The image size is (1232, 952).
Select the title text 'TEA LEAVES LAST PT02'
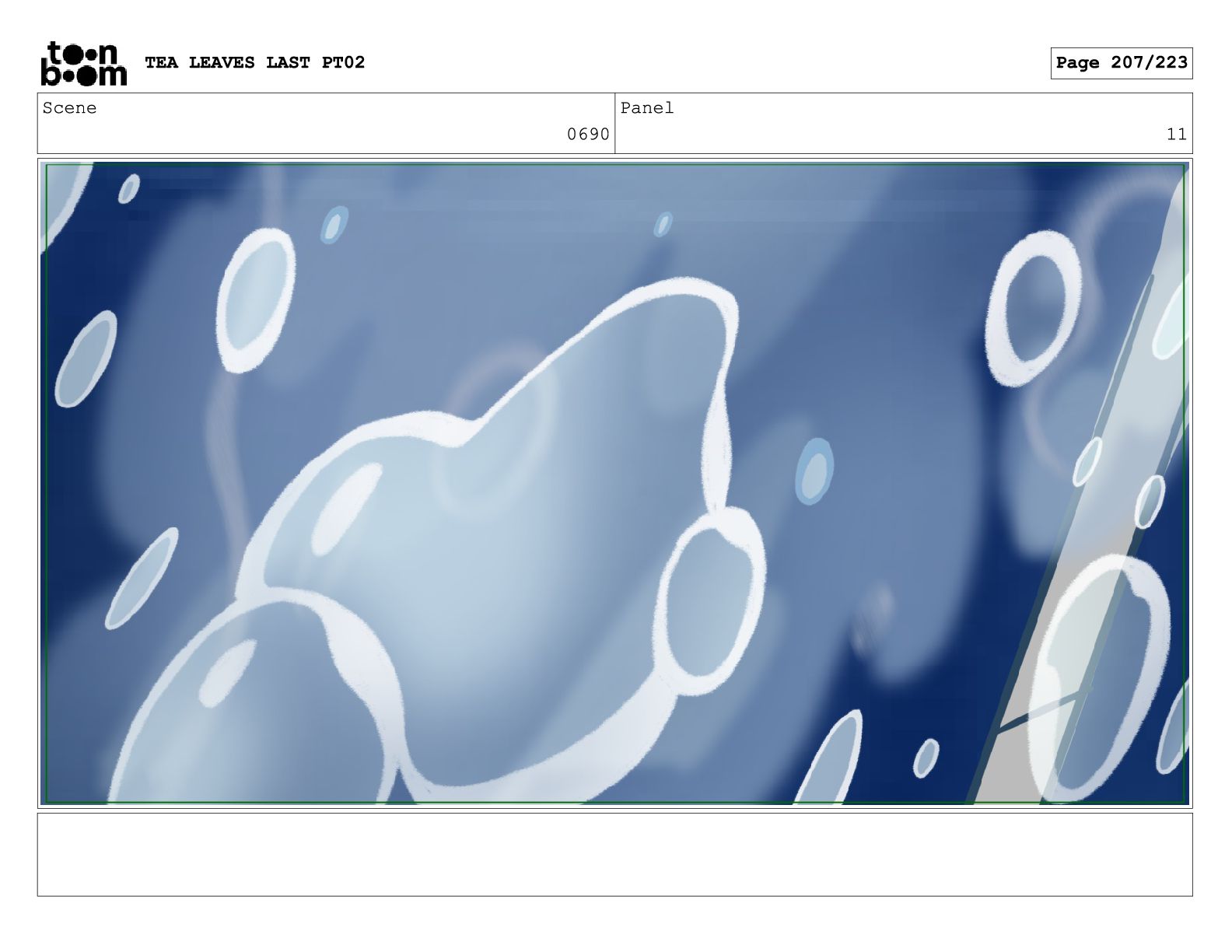tap(254, 63)
